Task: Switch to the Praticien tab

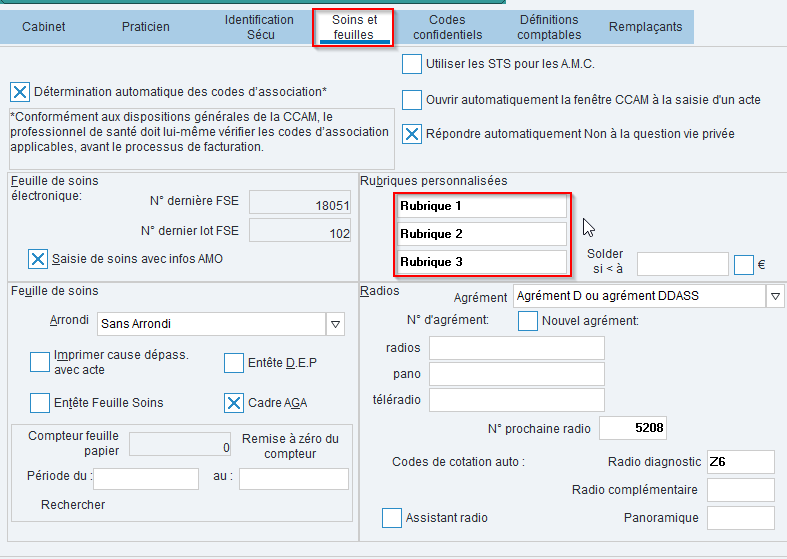Action: tap(146, 27)
